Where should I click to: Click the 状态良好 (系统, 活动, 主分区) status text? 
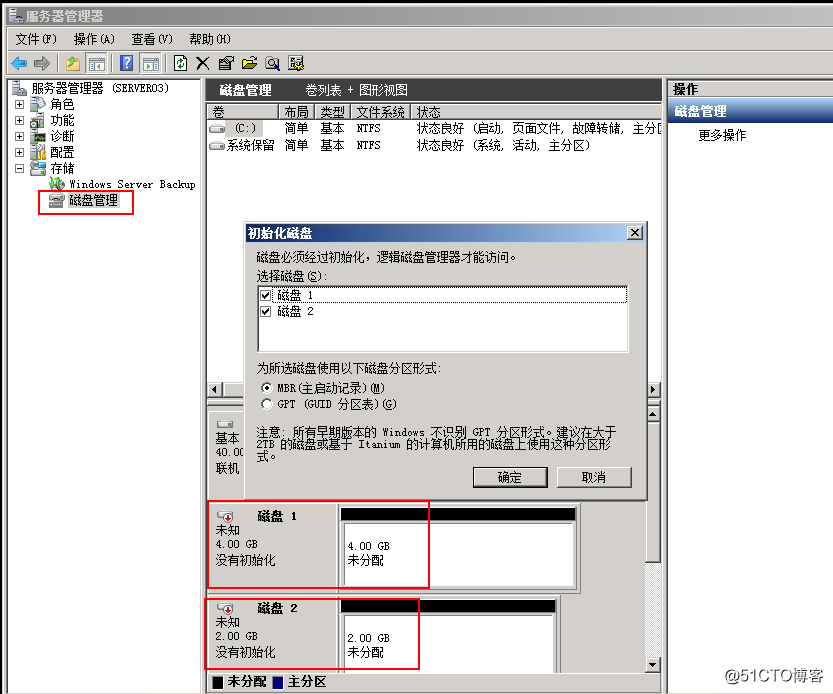point(503,146)
